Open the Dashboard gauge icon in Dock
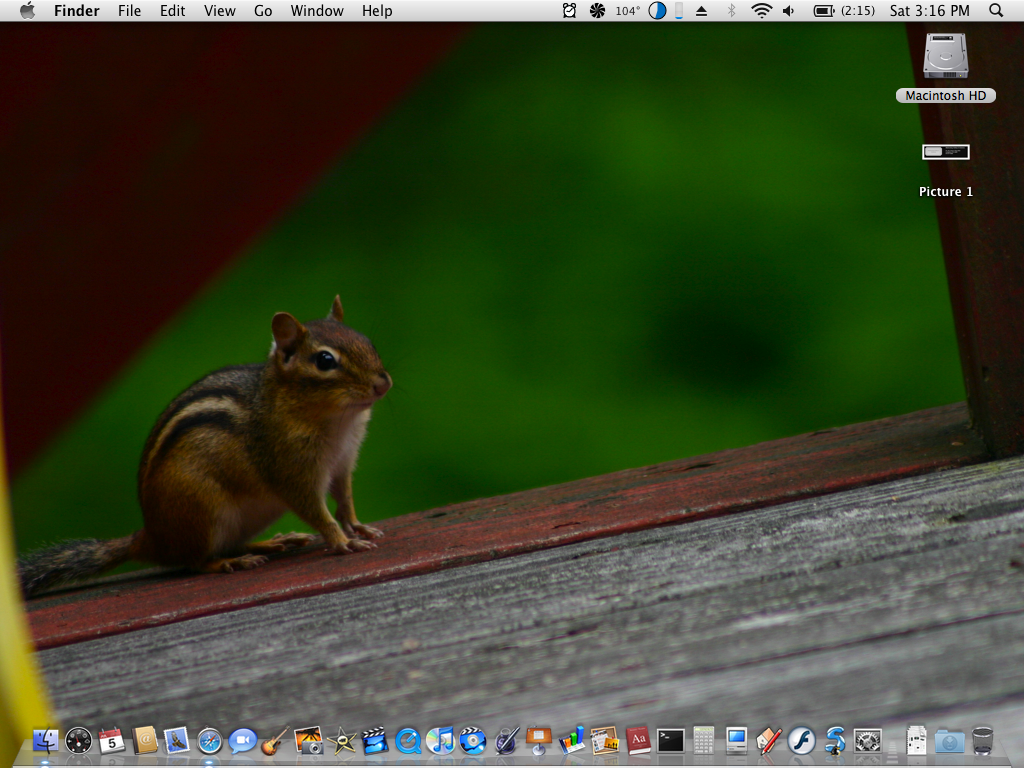Viewport: 1024px width, 768px height. (x=79, y=741)
